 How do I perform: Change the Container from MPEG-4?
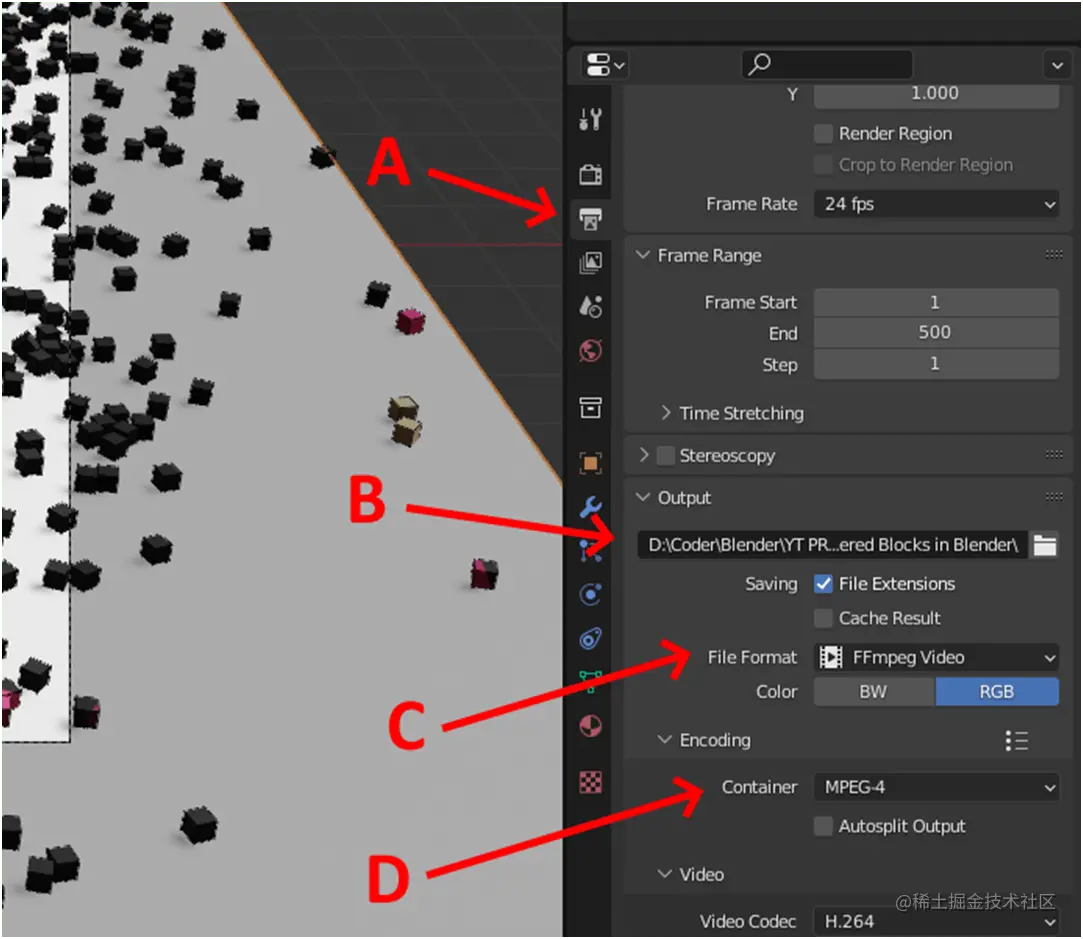click(936, 787)
